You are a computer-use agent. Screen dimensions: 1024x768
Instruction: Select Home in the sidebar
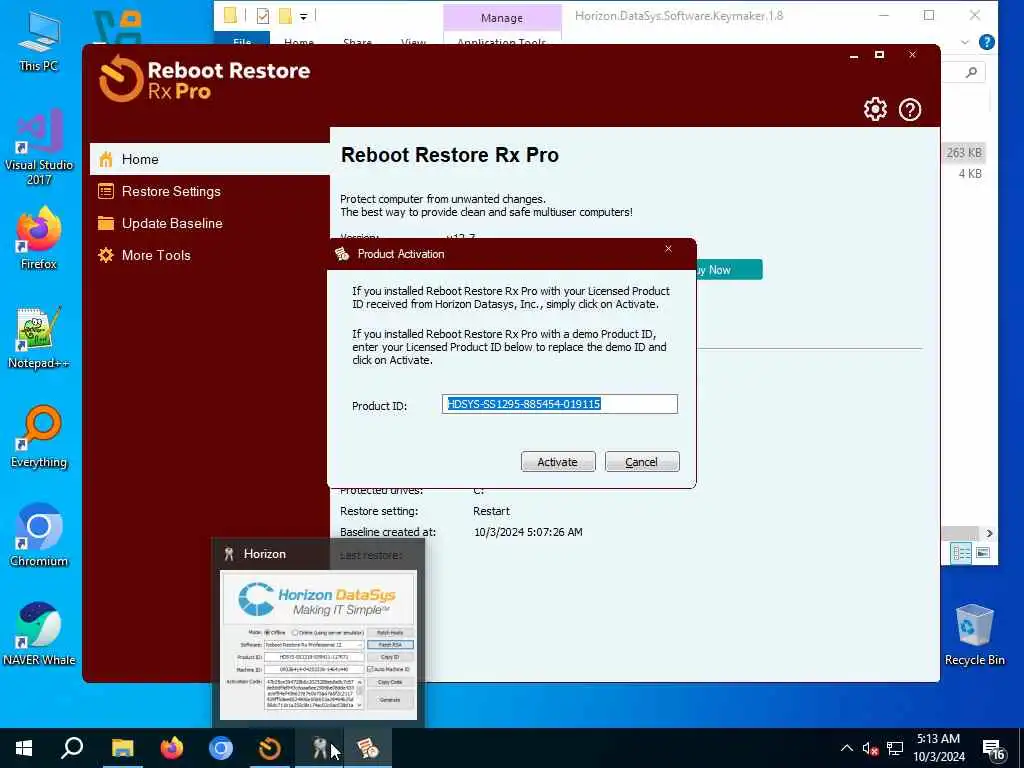pos(210,159)
